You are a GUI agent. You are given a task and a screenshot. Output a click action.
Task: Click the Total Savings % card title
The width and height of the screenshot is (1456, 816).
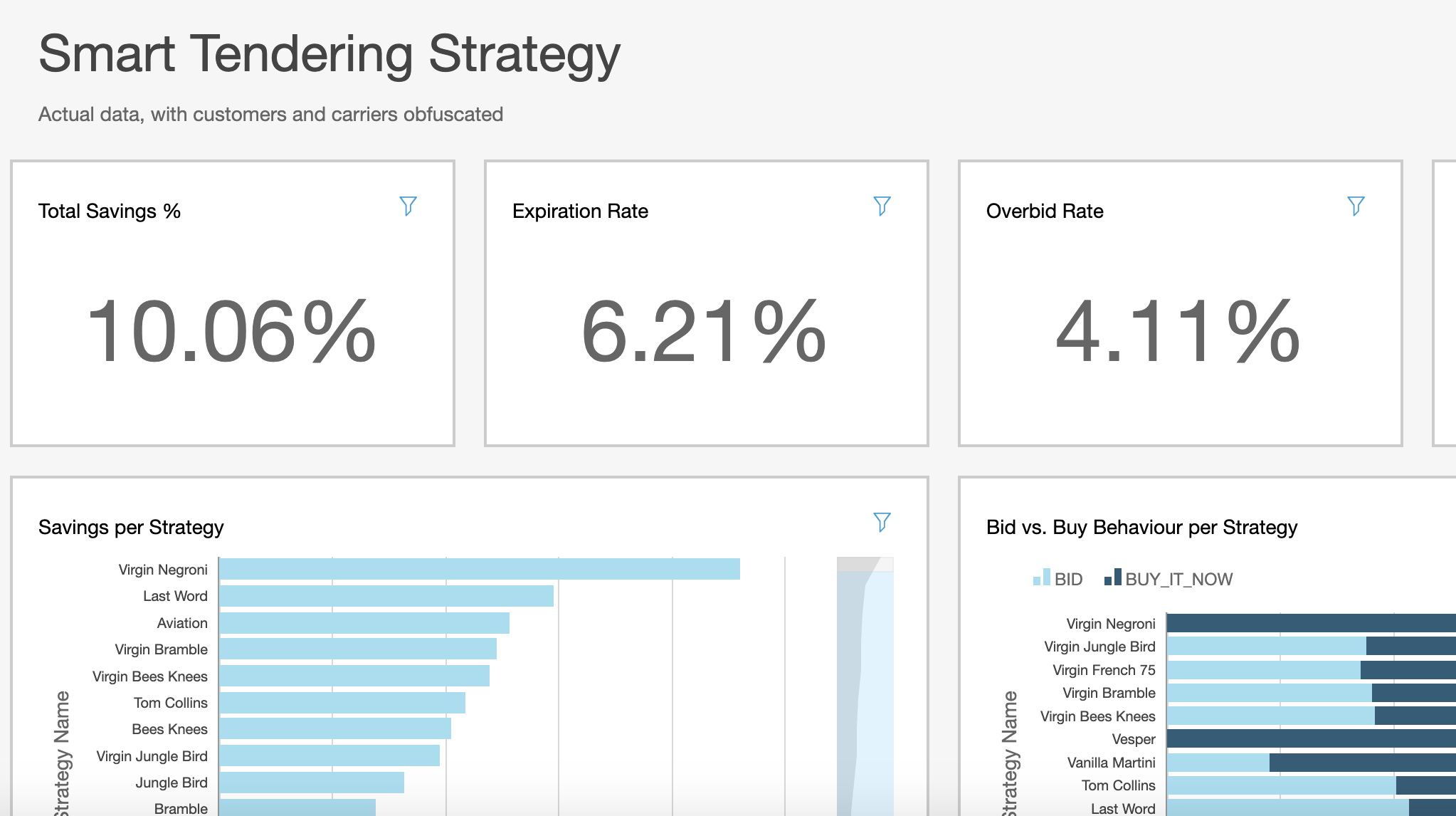[x=110, y=211]
